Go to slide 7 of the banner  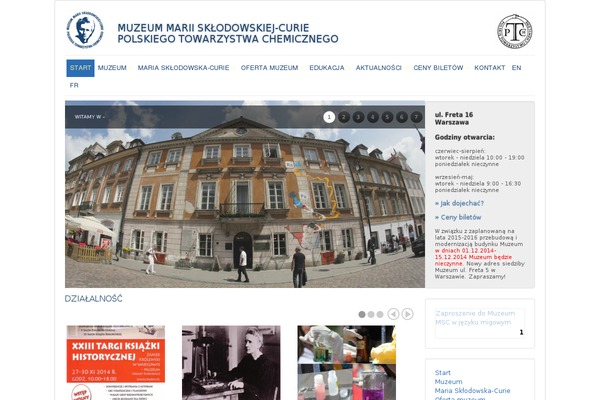click(x=416, y=117)
